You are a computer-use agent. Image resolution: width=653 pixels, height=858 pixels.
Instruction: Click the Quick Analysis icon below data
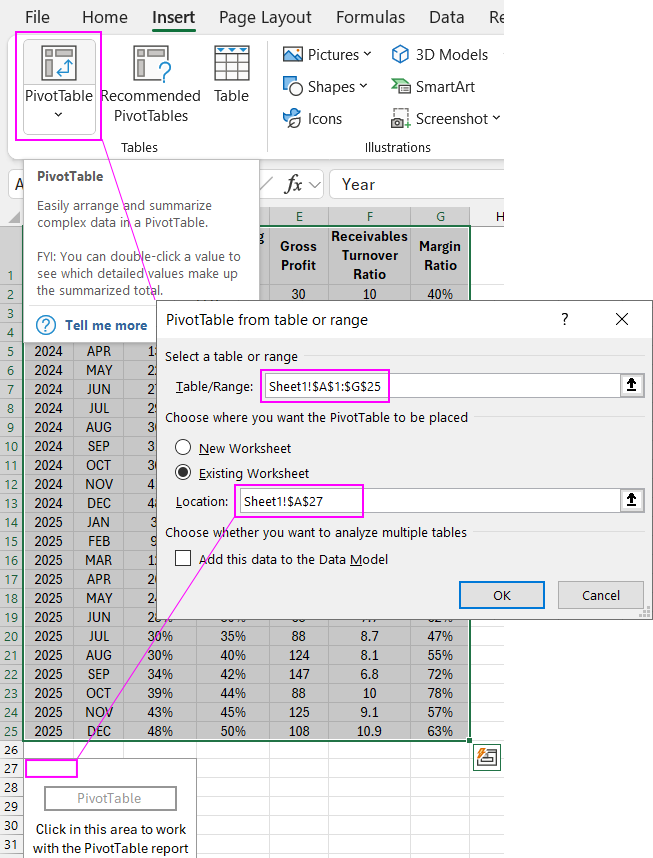click(x=486, y=757)
